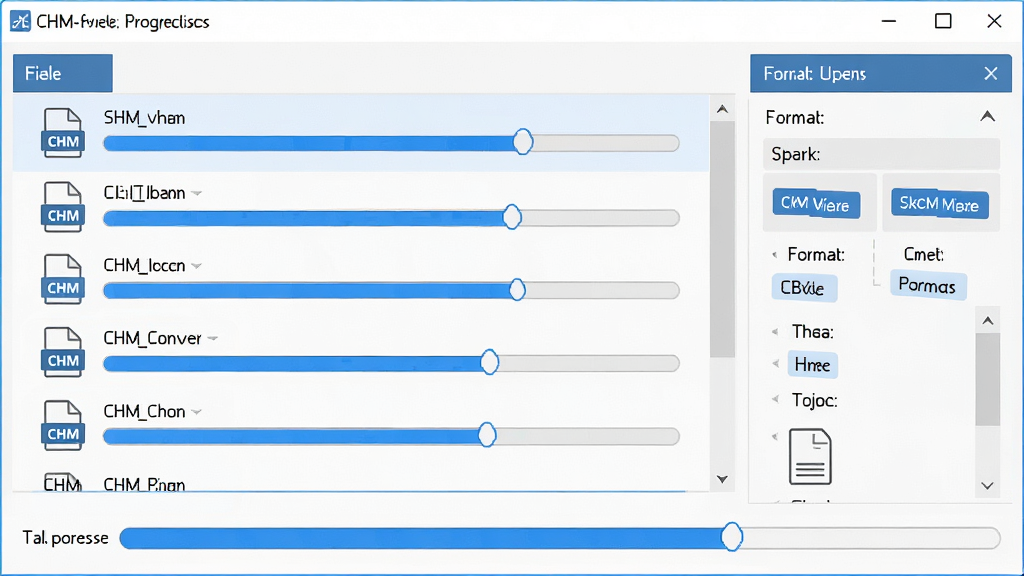Expand the dropdown arrow beside CHM_Chon
Image resolution: width=1024 pixels, height=576 pixels.
coord(197,411)
